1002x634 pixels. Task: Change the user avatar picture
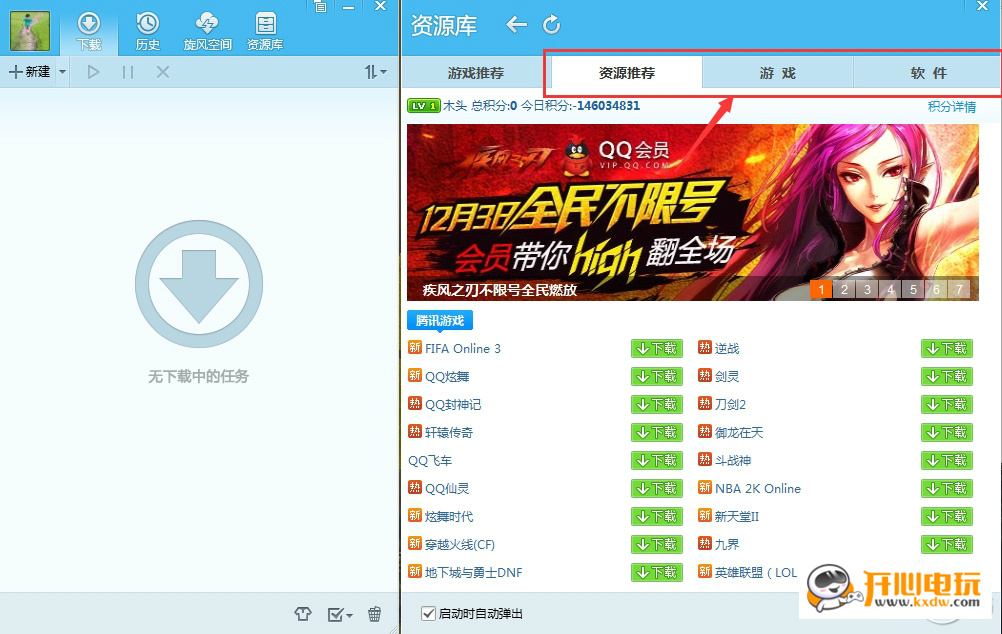point(29,30)
